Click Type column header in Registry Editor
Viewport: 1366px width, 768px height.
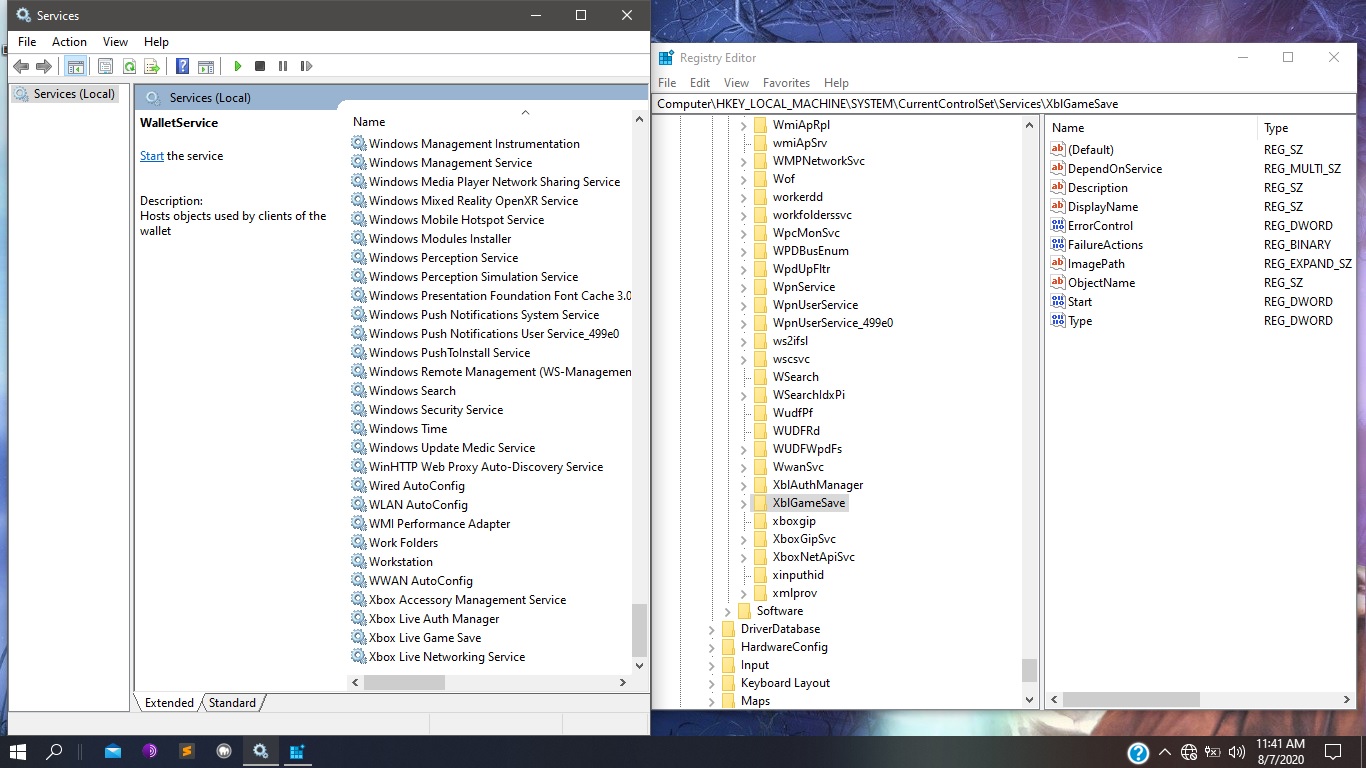tap(1276, 128)
